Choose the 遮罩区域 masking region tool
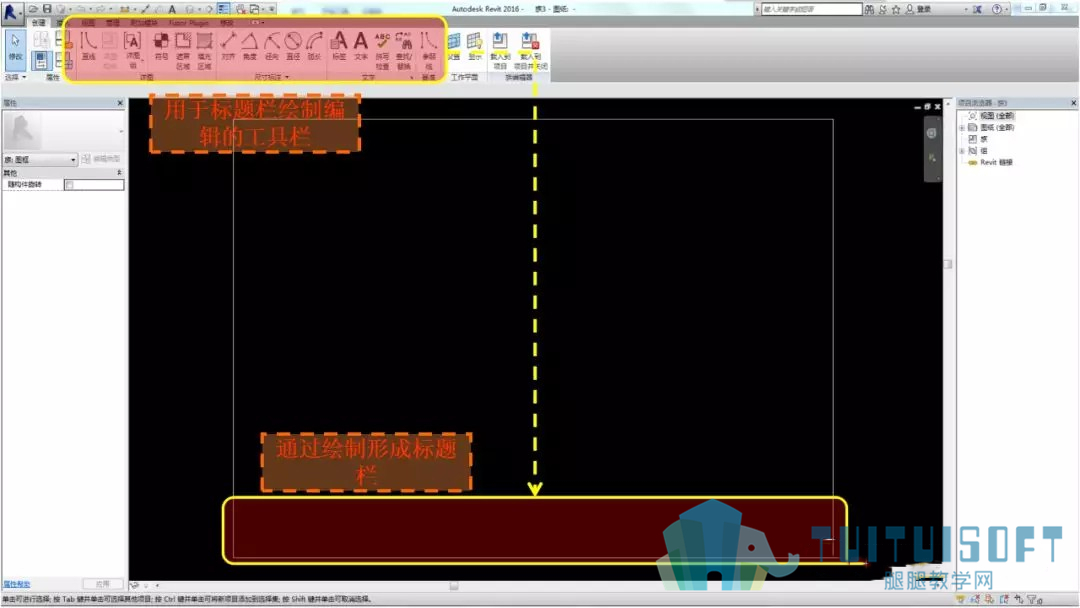The width and height of the screenshot is (1080, 608). coord(183,50)
